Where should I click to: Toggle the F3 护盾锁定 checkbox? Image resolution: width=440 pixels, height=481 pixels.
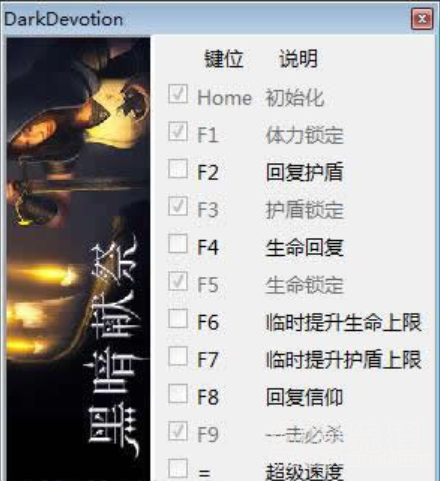pyautogui.click(x=178, y=206)
